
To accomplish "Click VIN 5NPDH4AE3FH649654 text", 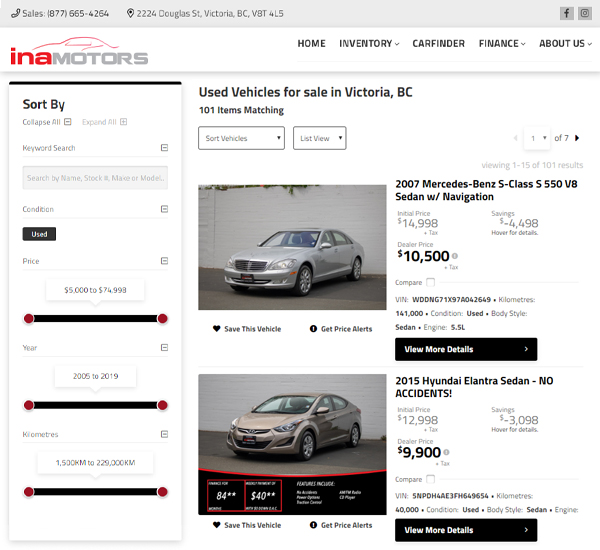I will pos(450,496).
